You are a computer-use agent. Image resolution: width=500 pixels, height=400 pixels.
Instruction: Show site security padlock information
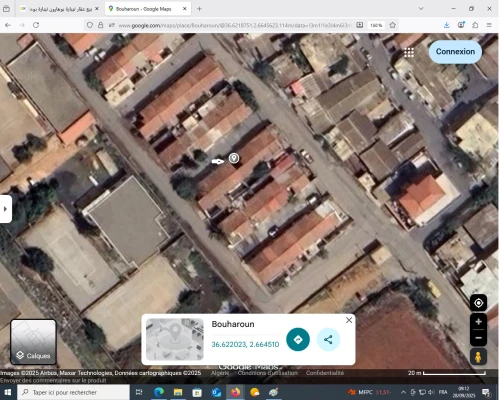tap(101, 25)
